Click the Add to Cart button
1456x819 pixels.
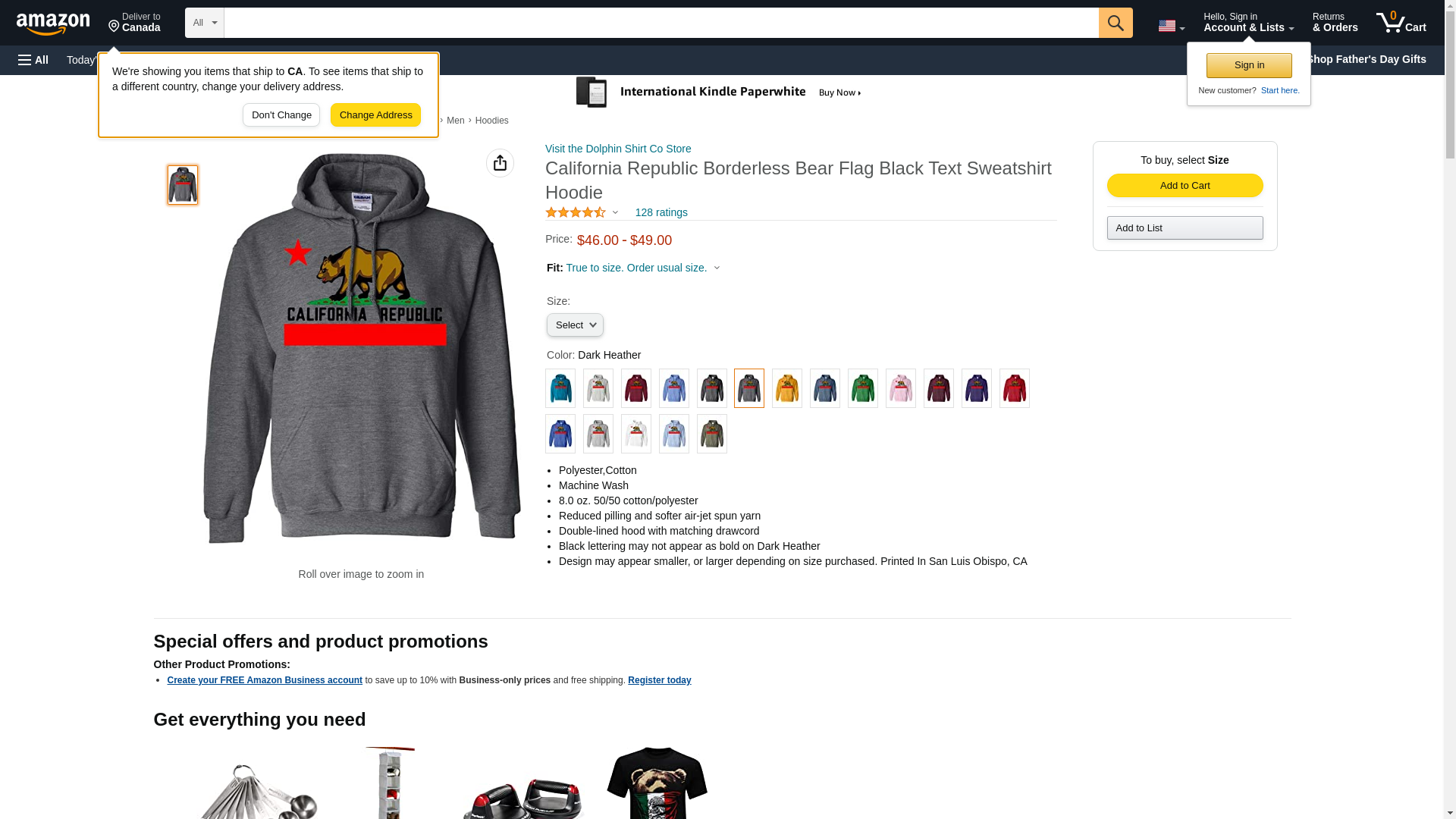point(1185,186)
